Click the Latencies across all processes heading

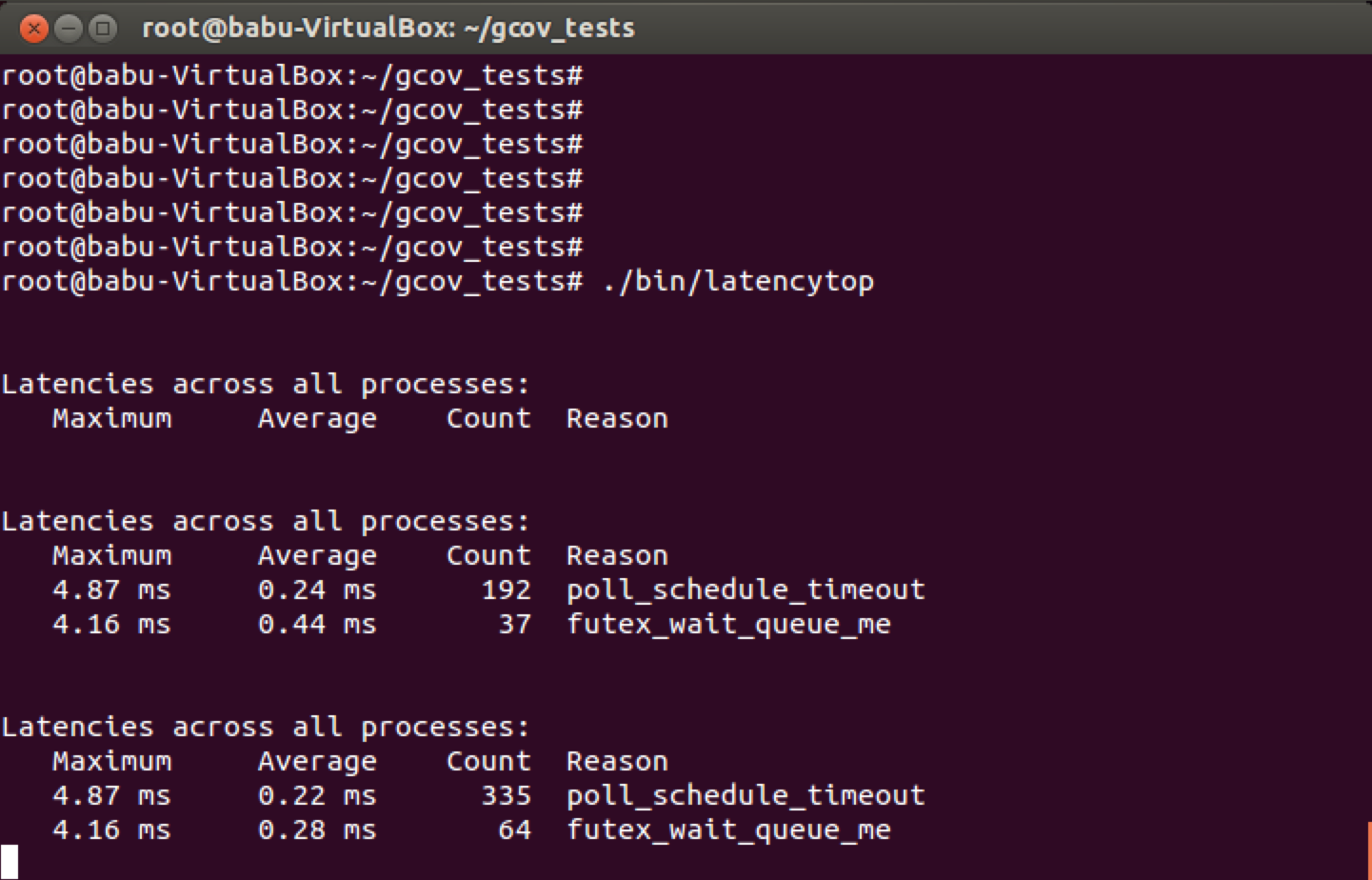[x=264, y=383]
